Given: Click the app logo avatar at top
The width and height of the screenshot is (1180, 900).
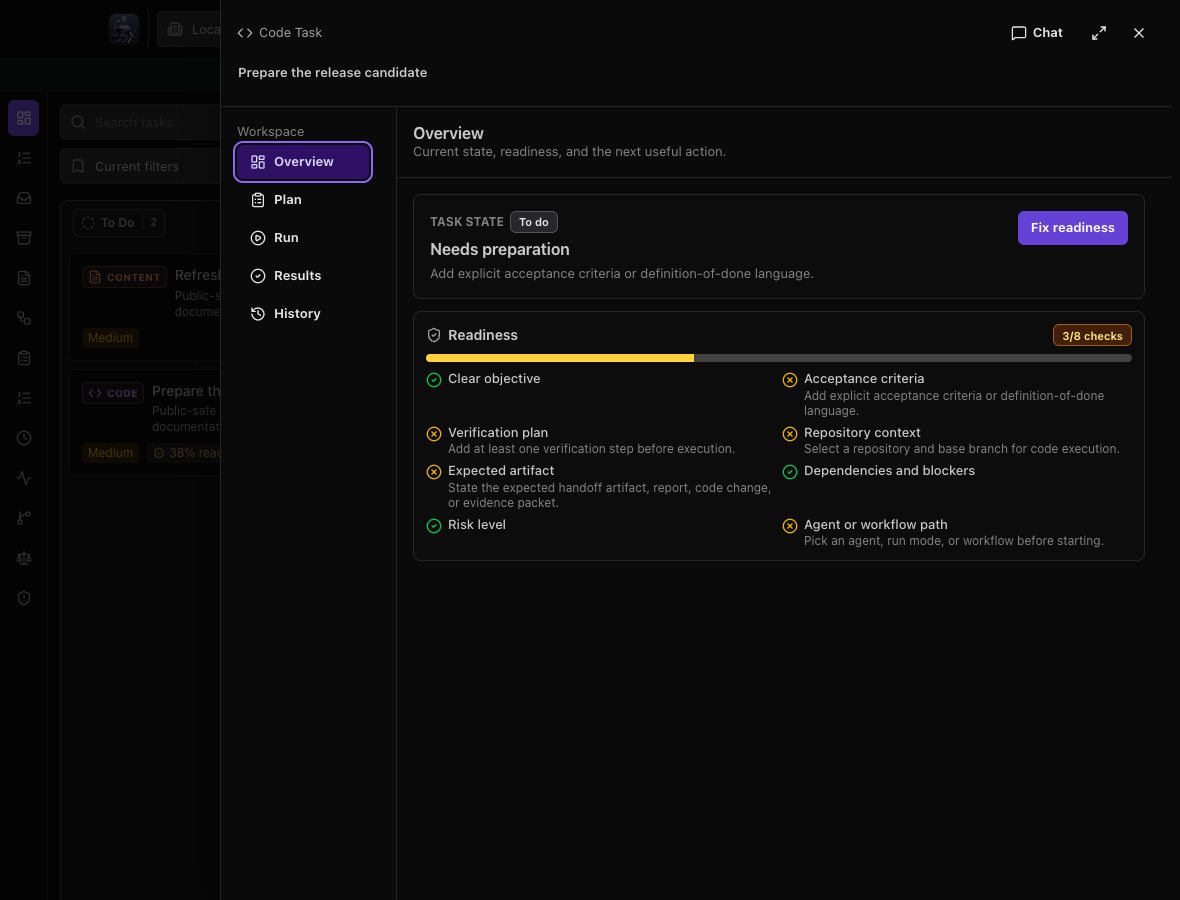Looking at the screenshot, I should (x=123, y=29).
